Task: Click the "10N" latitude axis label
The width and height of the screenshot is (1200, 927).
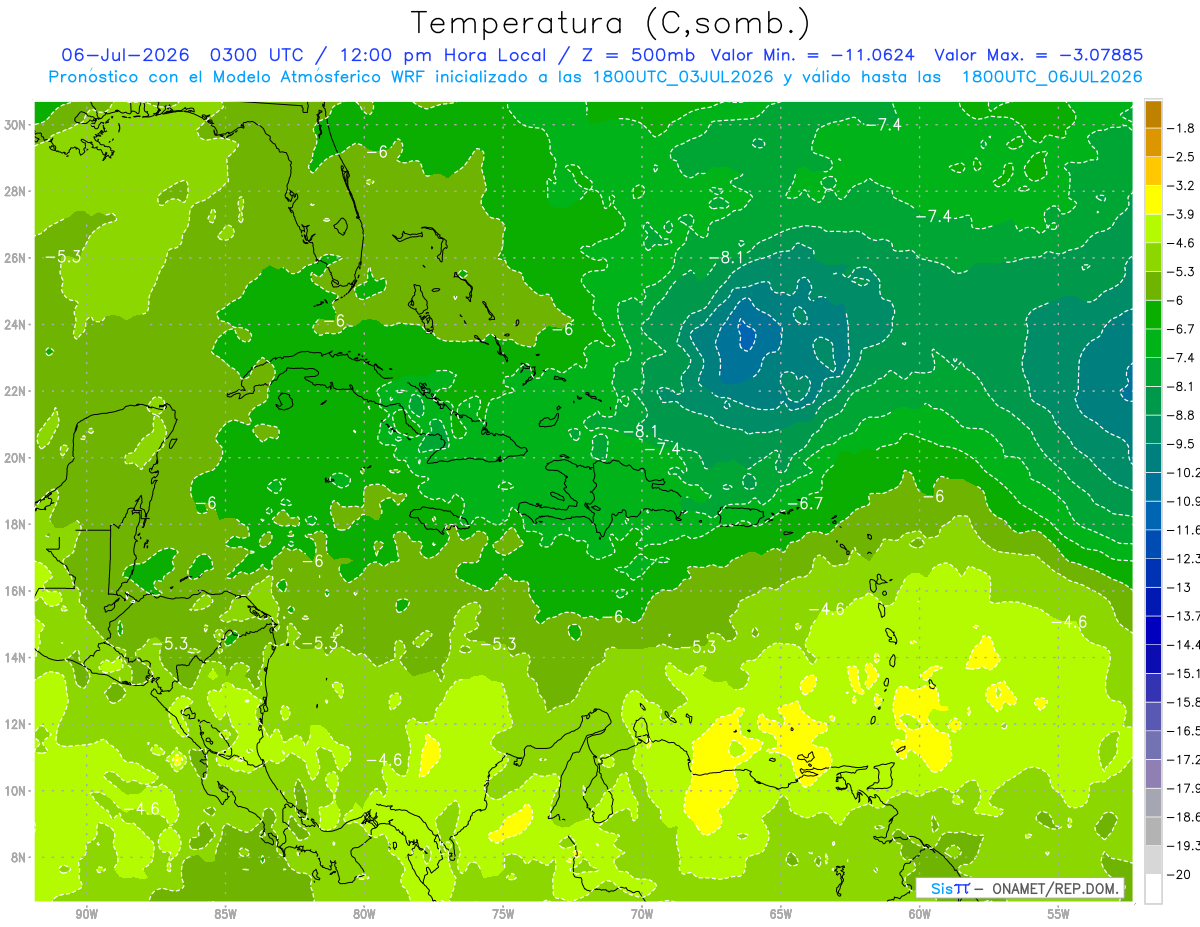Action: point(15,791)
